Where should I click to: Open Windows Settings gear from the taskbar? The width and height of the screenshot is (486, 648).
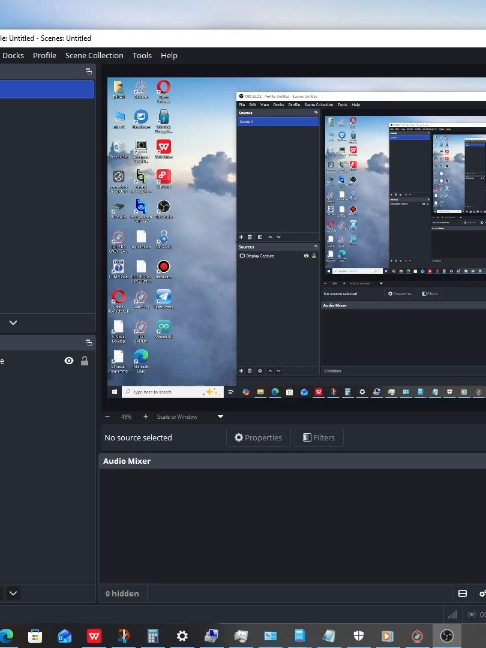[x=182, y=636]
